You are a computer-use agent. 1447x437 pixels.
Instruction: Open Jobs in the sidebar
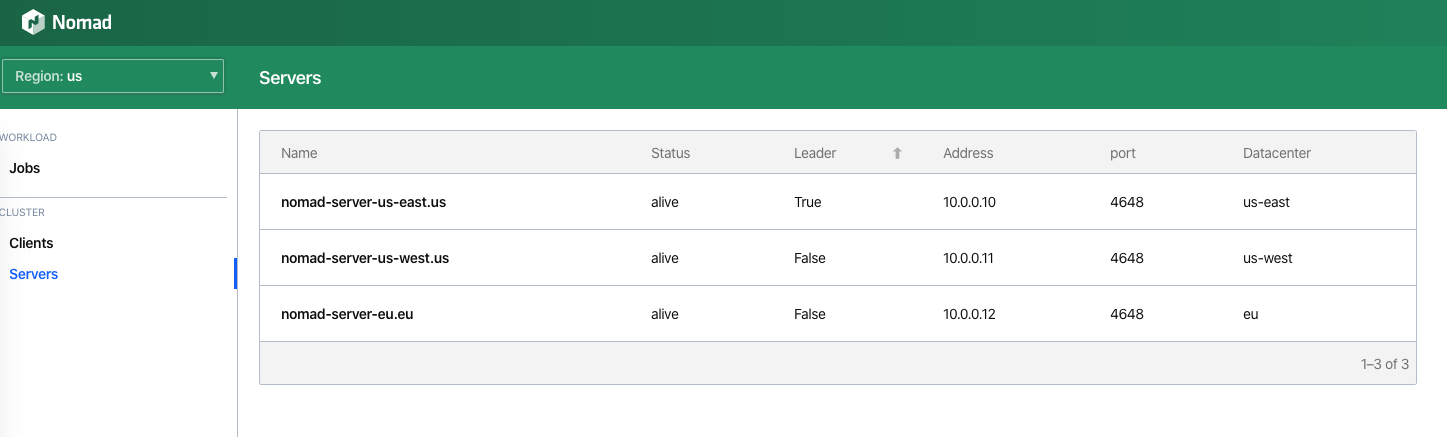click(25, 168)
